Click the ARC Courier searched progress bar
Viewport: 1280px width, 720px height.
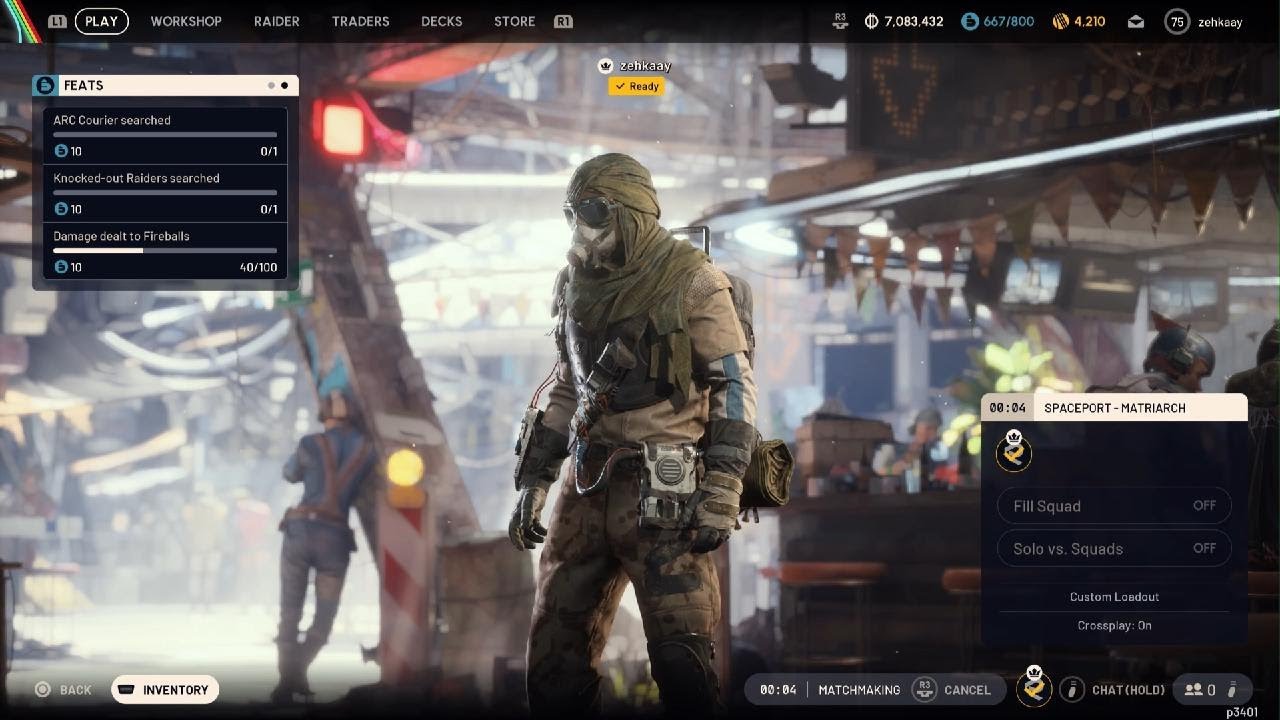pos(165,134)
